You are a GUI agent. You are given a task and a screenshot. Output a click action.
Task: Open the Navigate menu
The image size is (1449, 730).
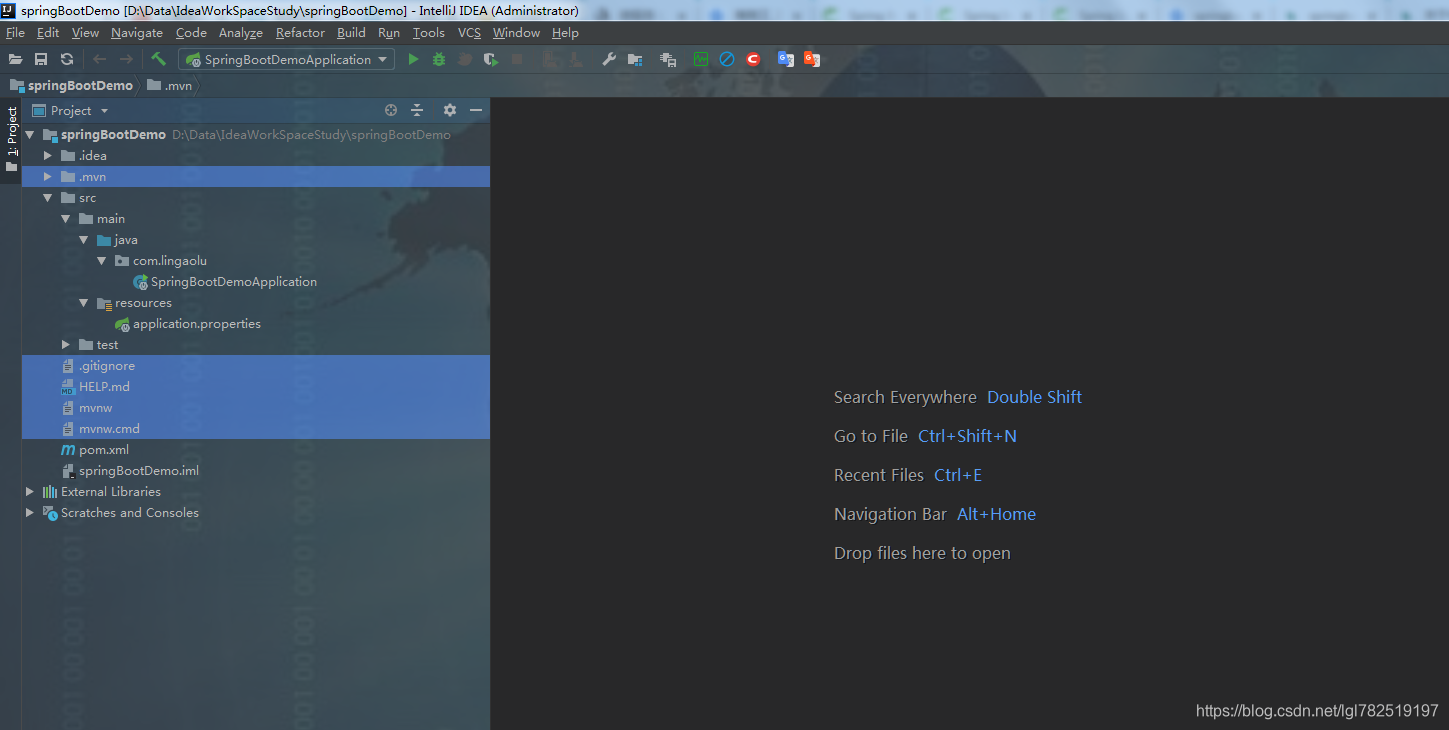pyautogui.click(x=137, y=33)
